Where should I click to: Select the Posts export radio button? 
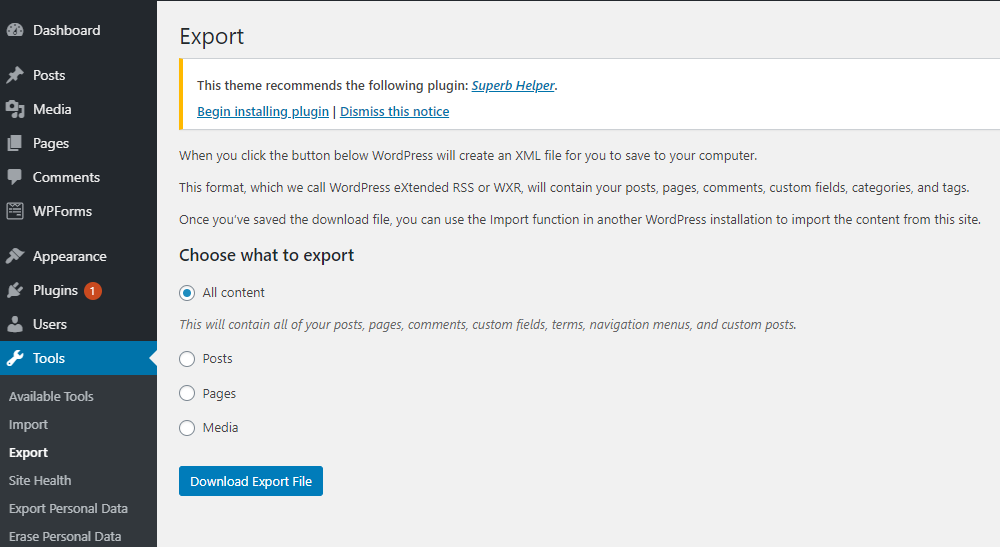[x=187, y=359]
